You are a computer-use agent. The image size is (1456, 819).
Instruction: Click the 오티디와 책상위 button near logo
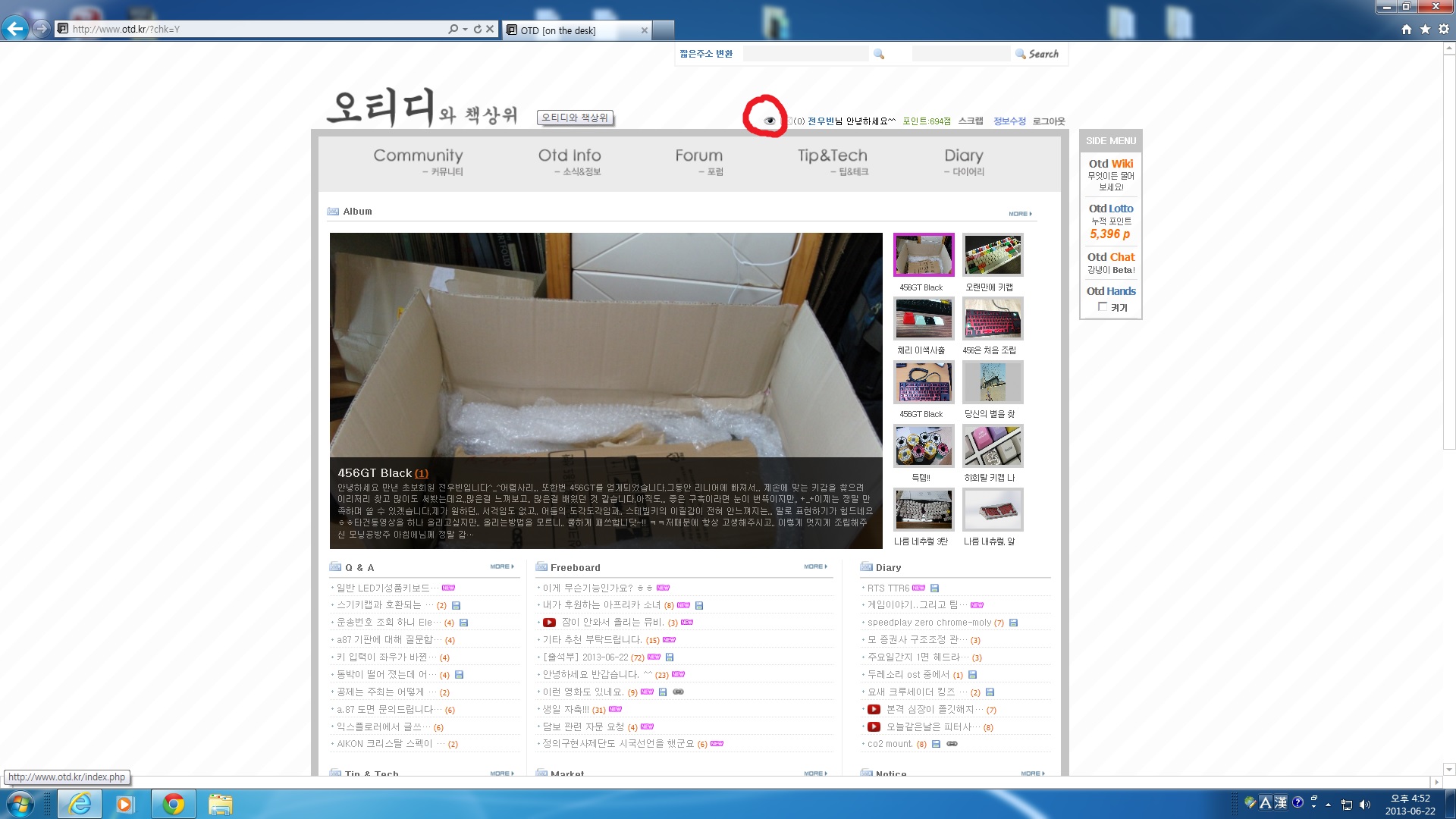(575, 118)
